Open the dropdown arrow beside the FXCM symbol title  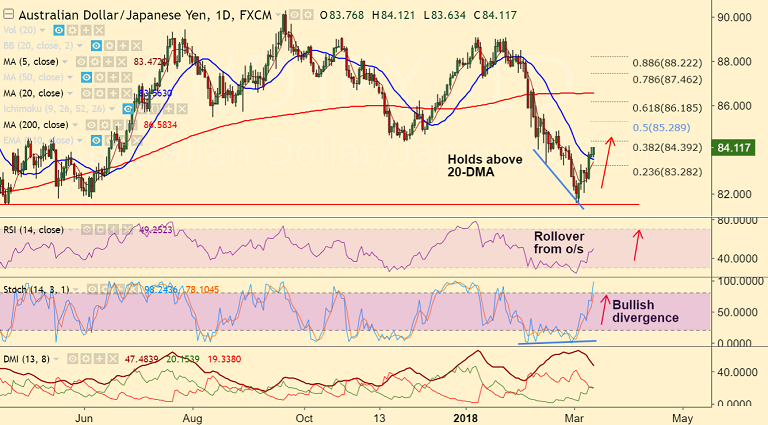[279, 15]
